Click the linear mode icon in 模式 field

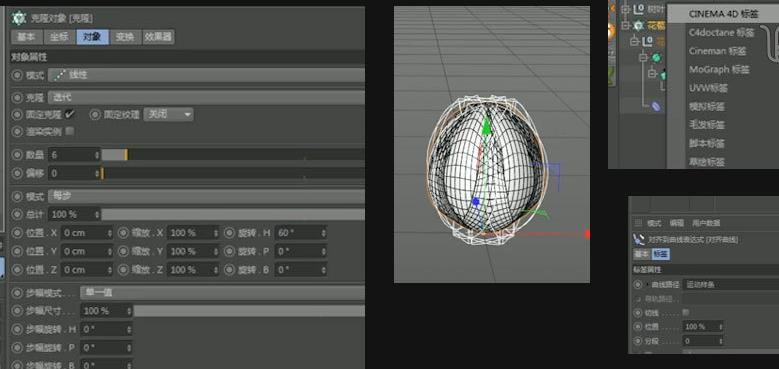click(60, 75)
